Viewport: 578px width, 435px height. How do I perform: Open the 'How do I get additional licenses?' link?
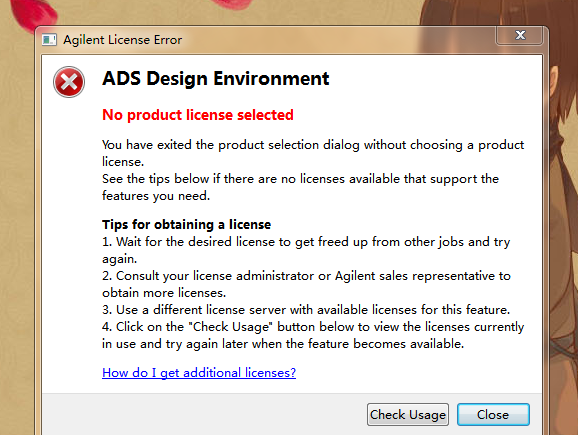tap(199, 373)
